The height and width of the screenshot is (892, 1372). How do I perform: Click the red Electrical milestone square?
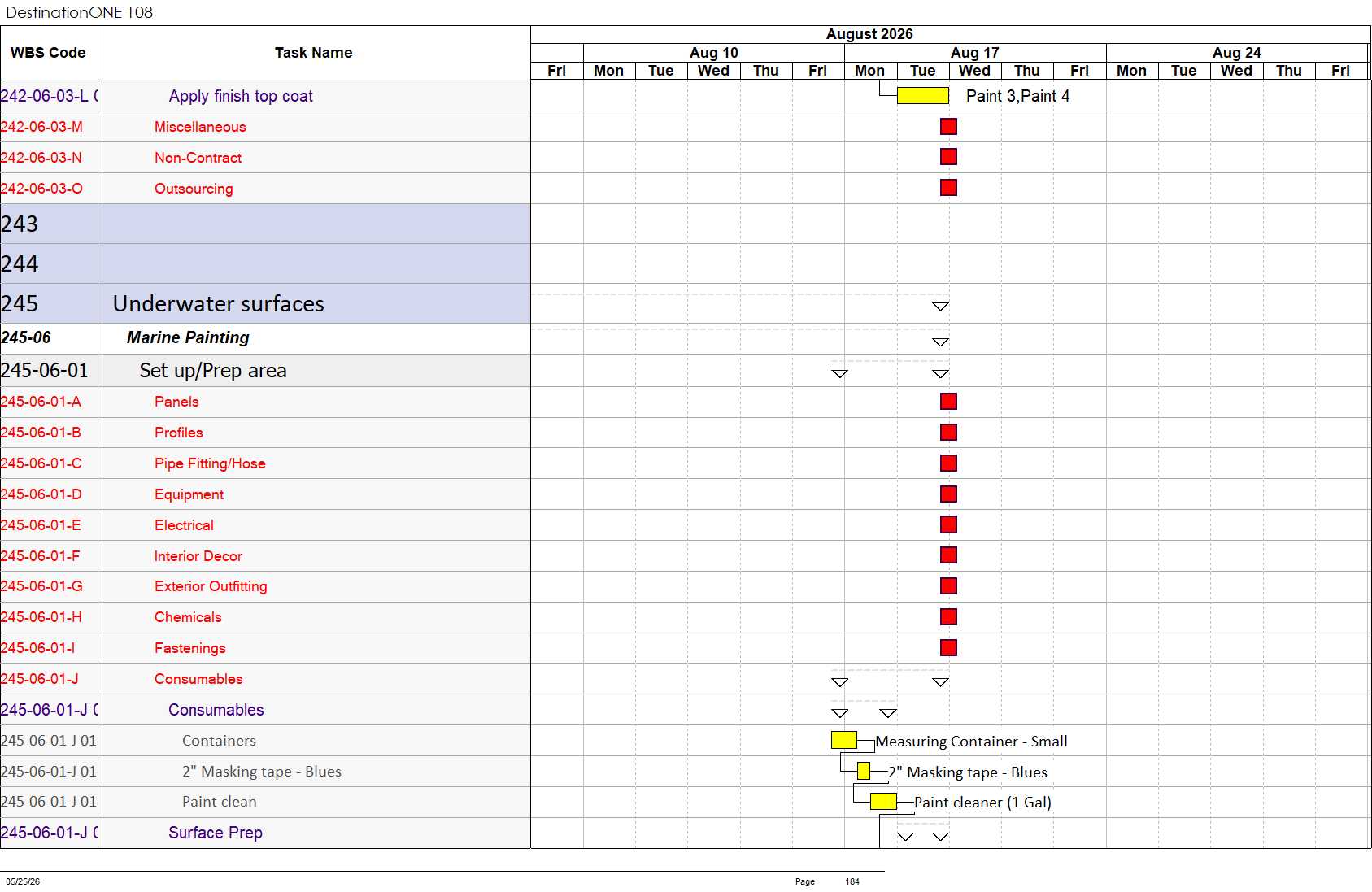(x=948, y=524)
